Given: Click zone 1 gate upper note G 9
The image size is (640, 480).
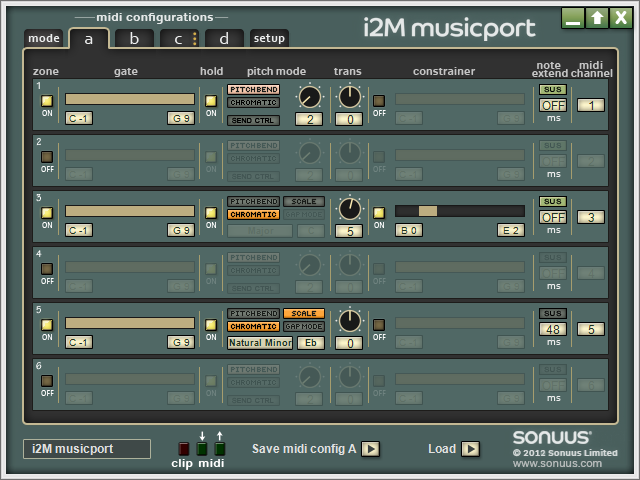Looking at the screenshot, I should click(181, 118).
